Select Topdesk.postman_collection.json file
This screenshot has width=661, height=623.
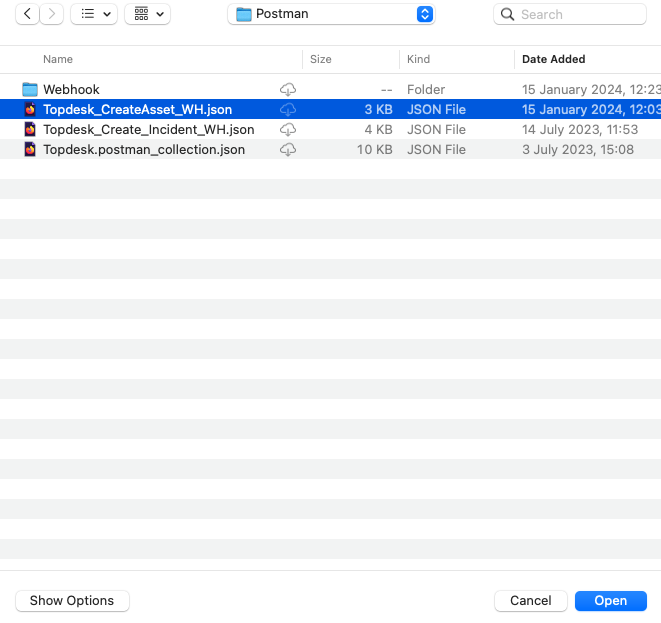coord(330,149)
